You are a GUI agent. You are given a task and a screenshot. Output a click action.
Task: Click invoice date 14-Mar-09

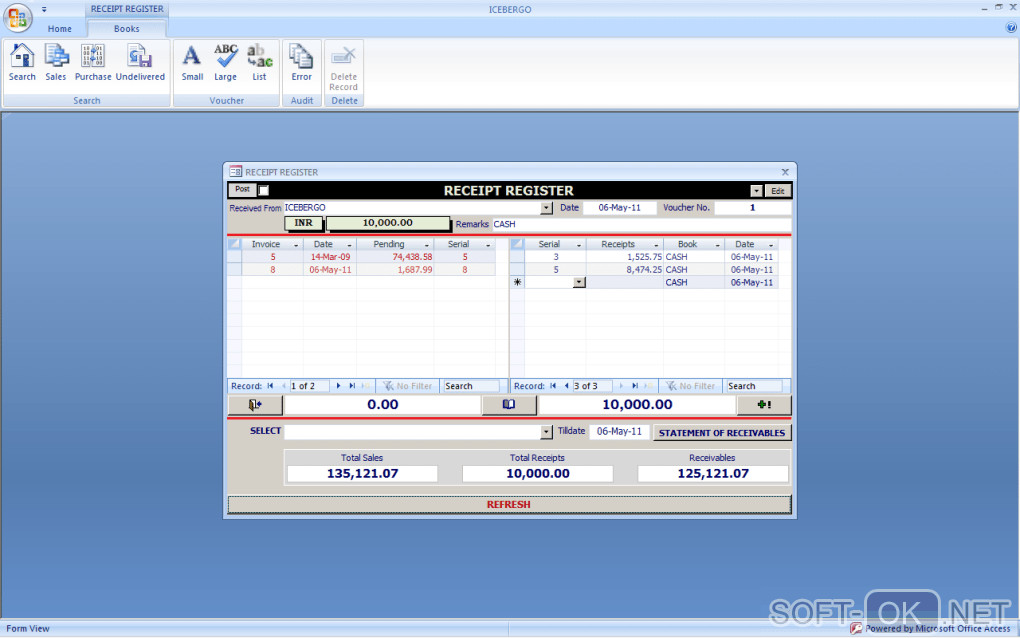click(x=330, y=257)
